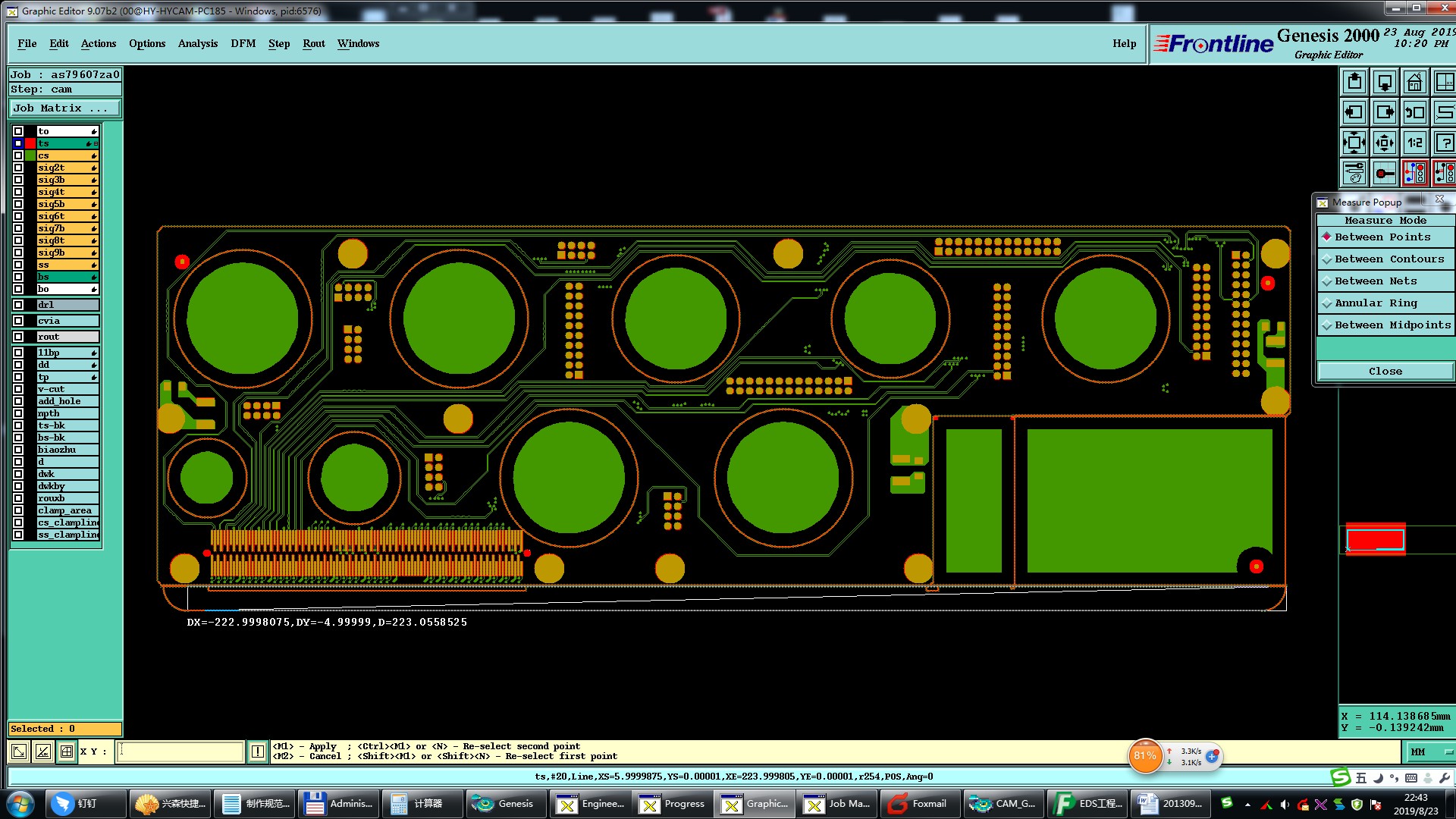Open the Job Matrix panel
Viewport: 1456px width, 819px height.
(64, 108)
